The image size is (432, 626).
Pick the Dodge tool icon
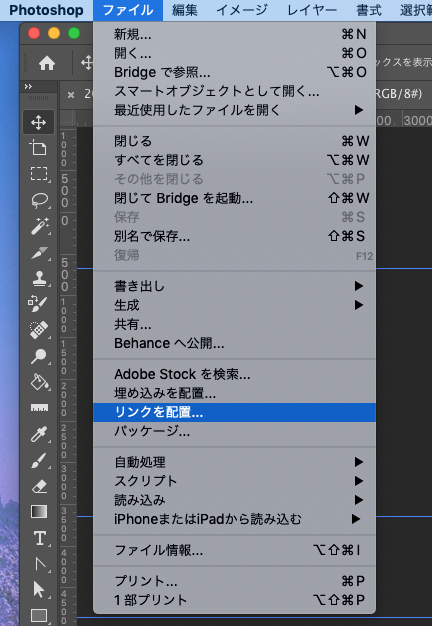coord(39,356)
